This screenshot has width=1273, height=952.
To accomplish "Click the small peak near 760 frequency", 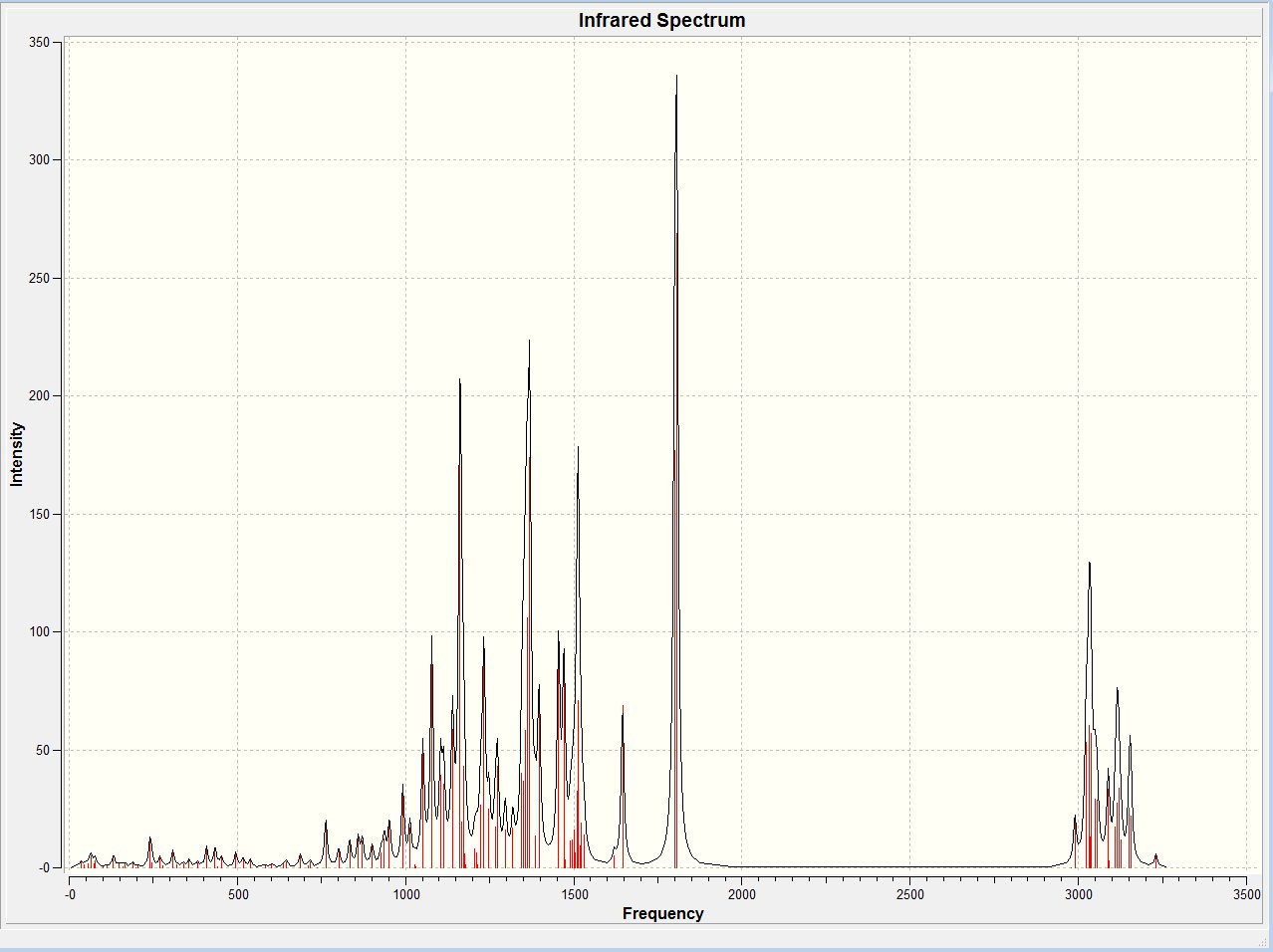I will (326, 822).
